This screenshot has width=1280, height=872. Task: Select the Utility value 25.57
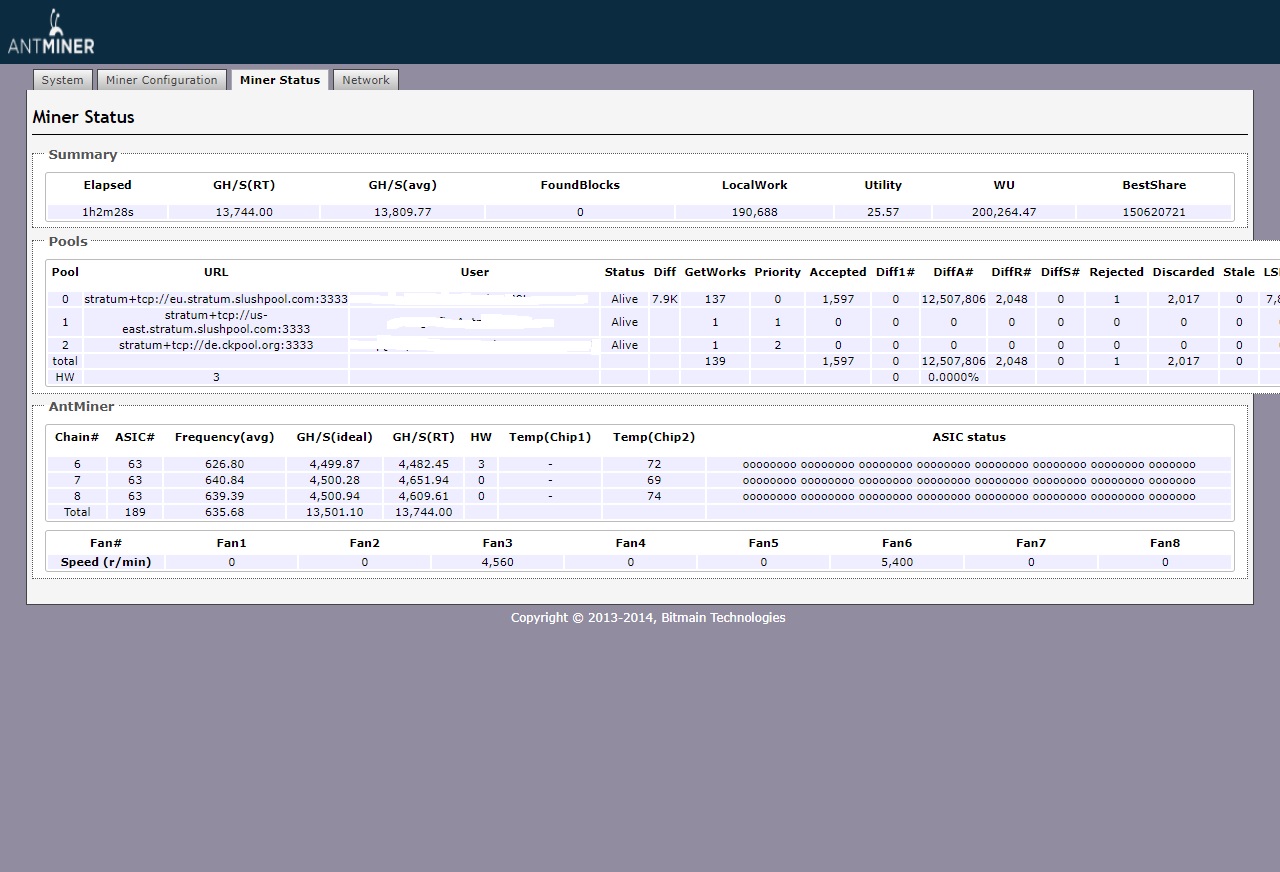[x=883, y=212]
